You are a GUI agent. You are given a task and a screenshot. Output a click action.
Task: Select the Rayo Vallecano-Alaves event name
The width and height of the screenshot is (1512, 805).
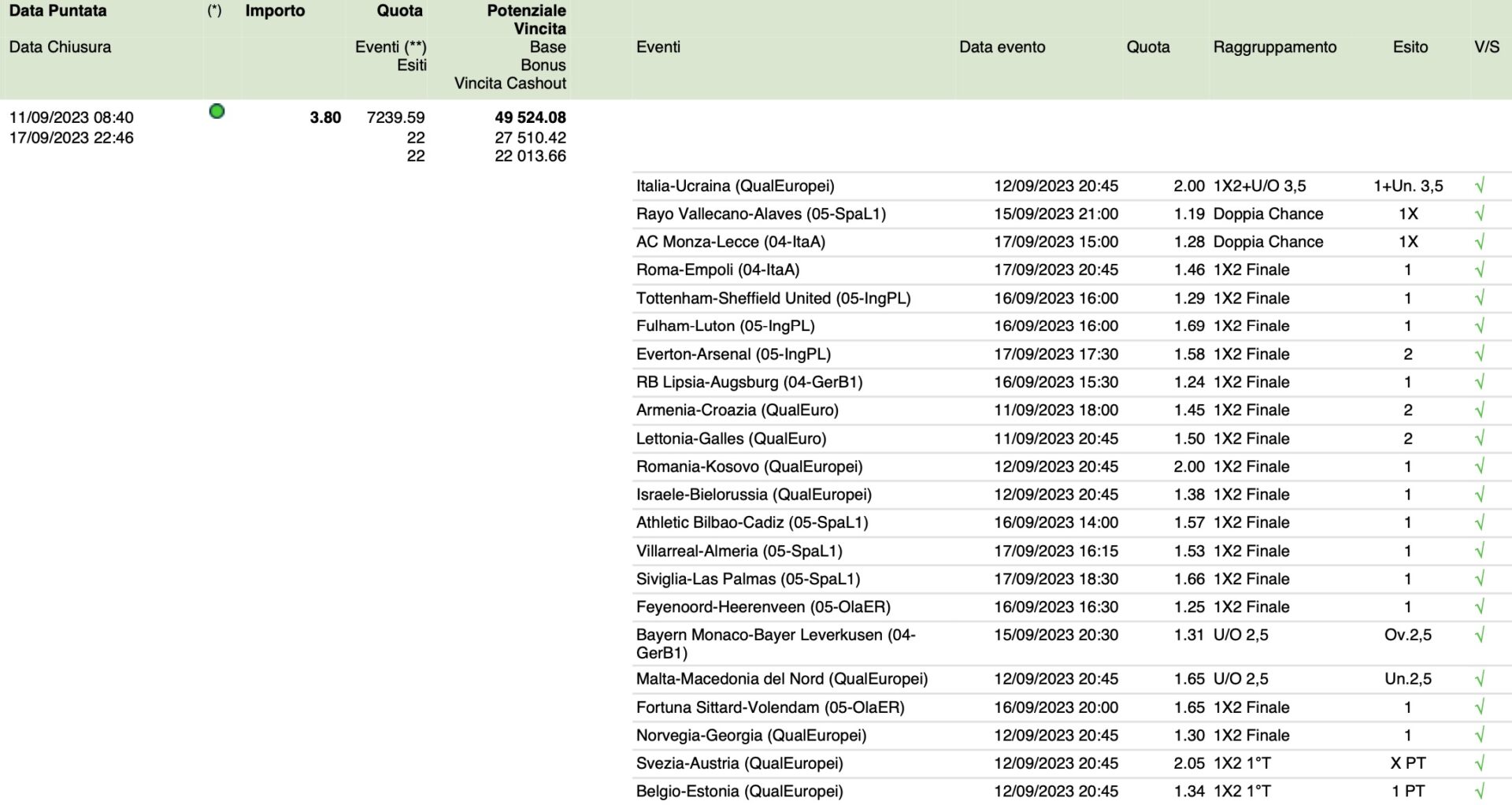tap(761, 213)
